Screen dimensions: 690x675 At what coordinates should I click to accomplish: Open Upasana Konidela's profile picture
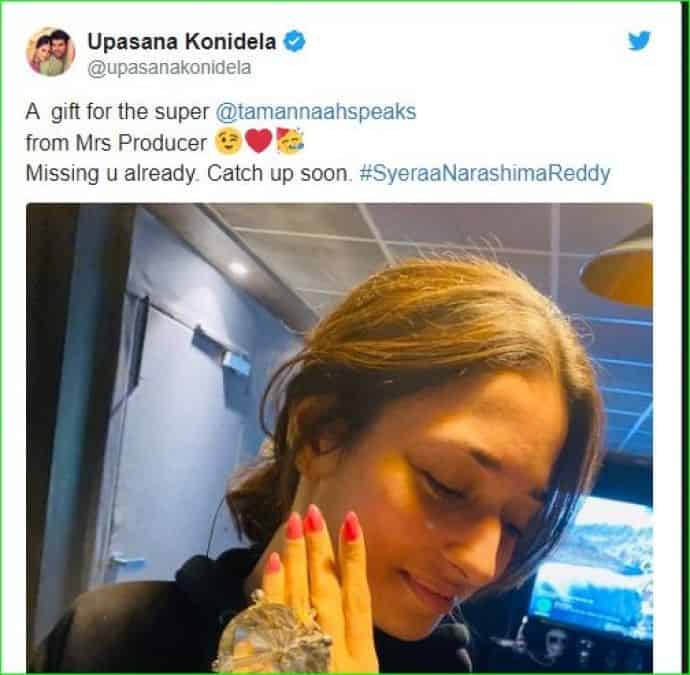[51, 51]
